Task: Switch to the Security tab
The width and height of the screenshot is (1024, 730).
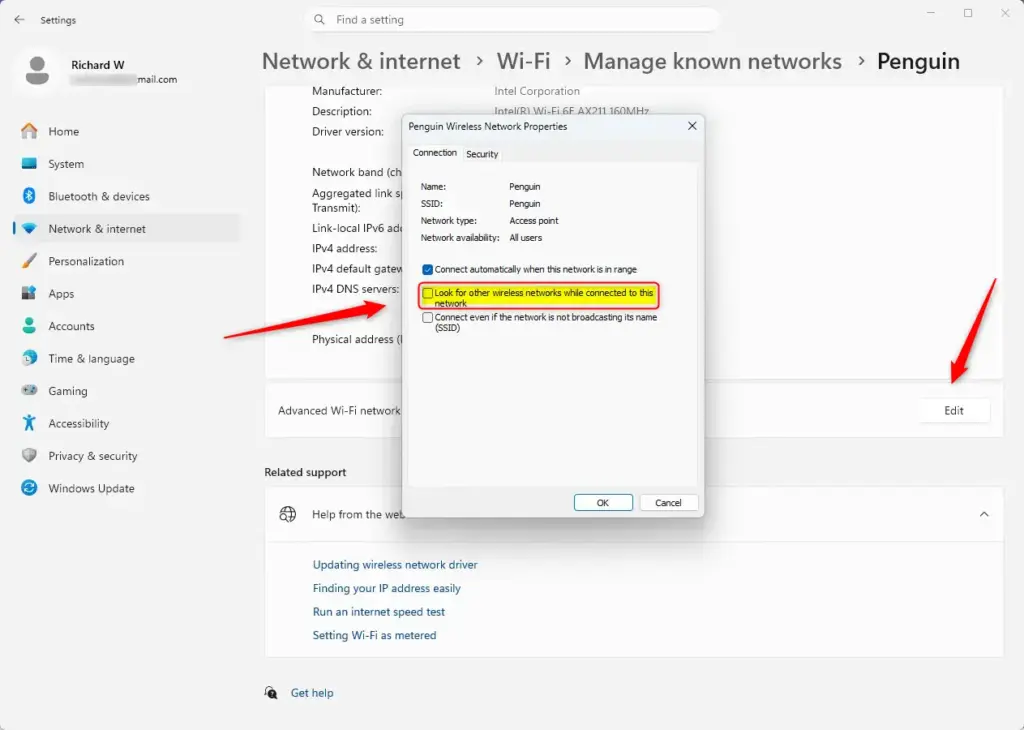Action: (x=482, y=154)
